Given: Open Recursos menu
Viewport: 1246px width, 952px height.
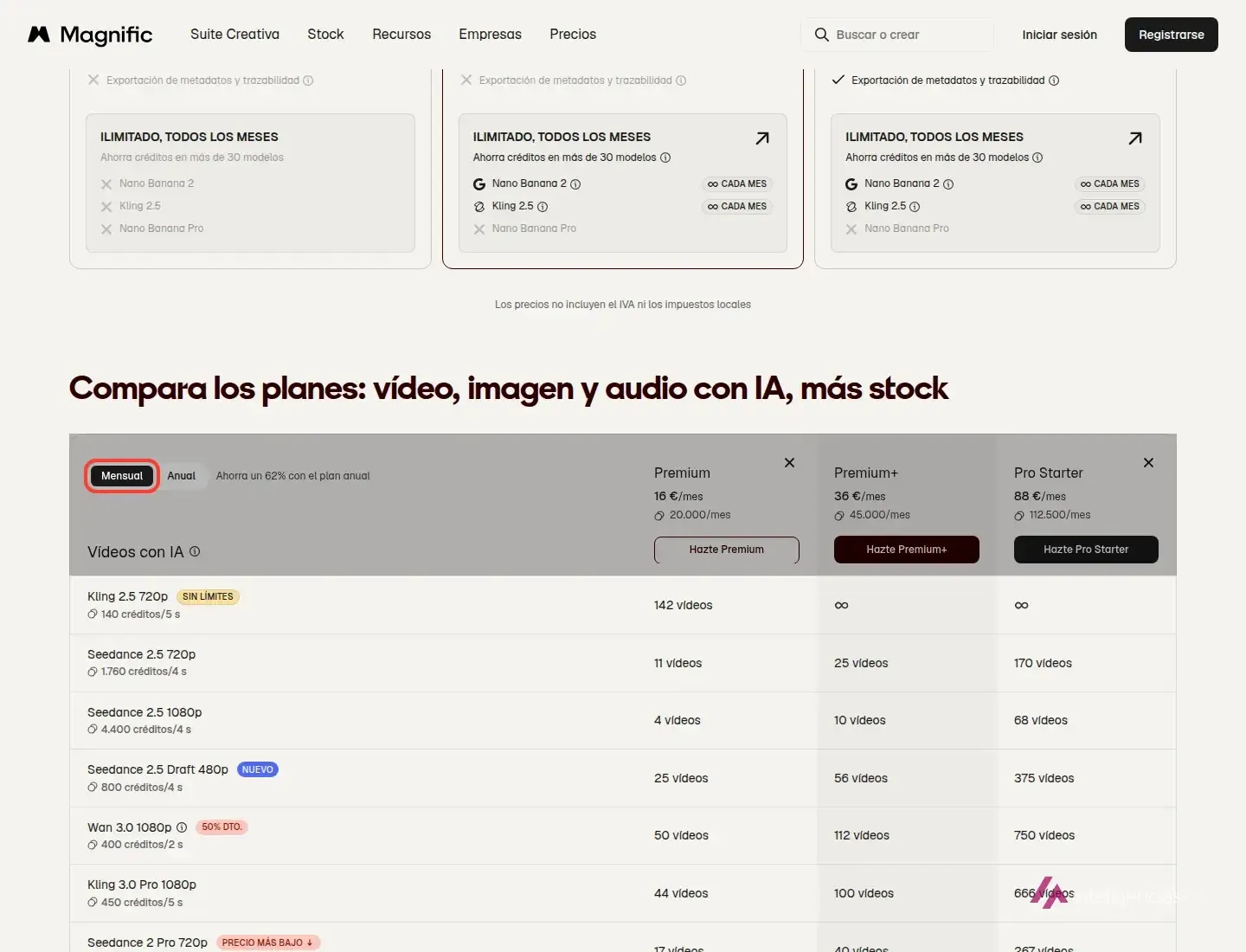Looking at the screenshot, I should (x=401, y=35).
